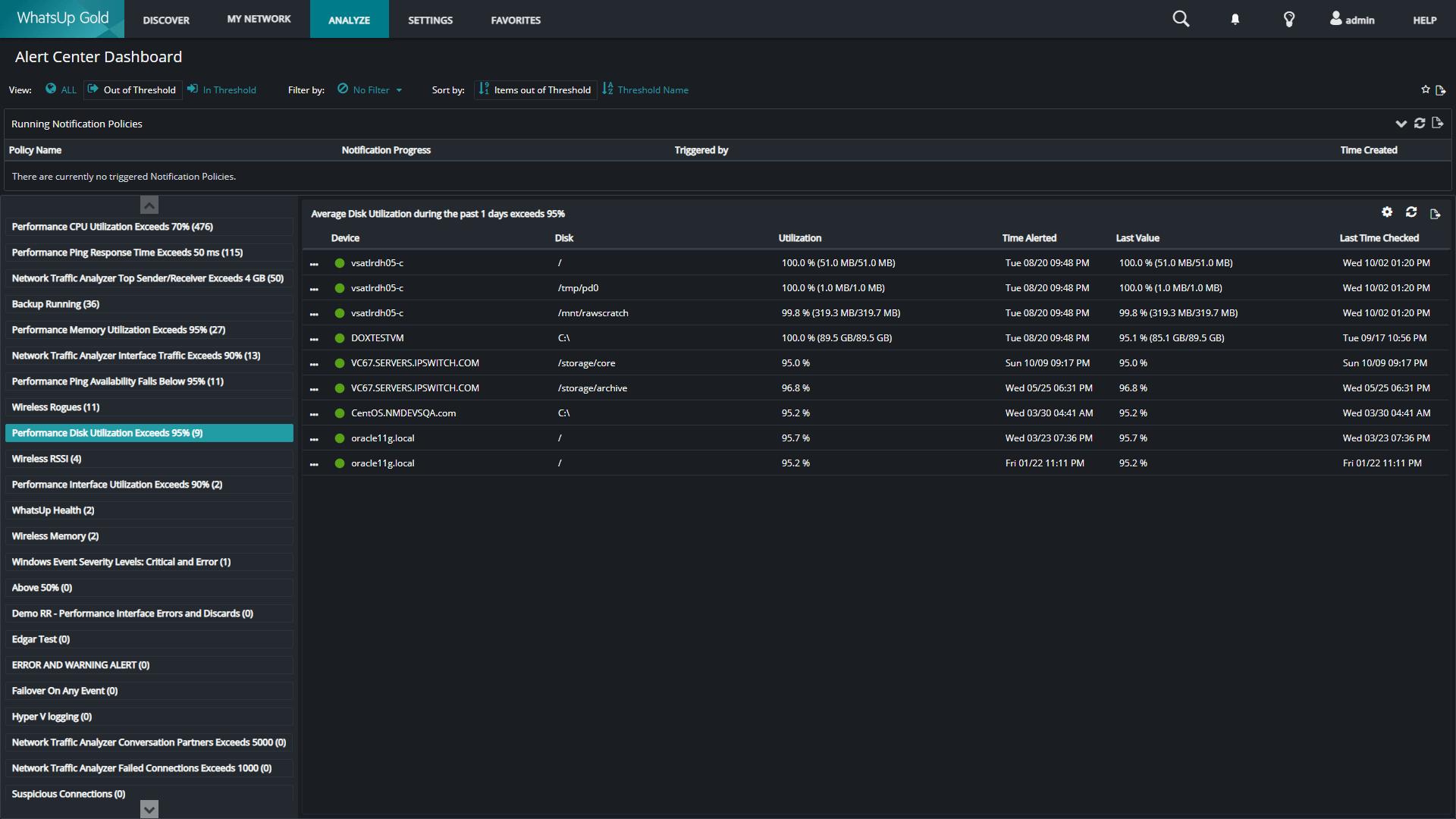1456x819 pixels.
Task: Open the search magnifier icon
Action: (x=1181, y=19)
